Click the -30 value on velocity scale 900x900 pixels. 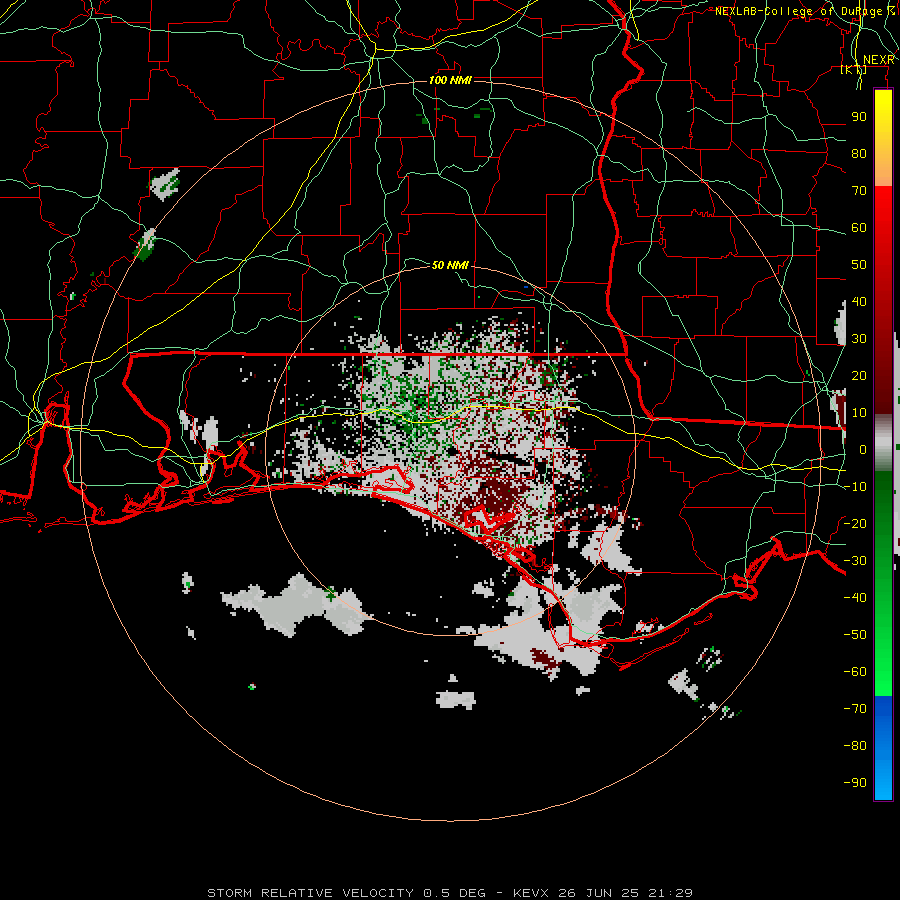[x=855, y=561]
